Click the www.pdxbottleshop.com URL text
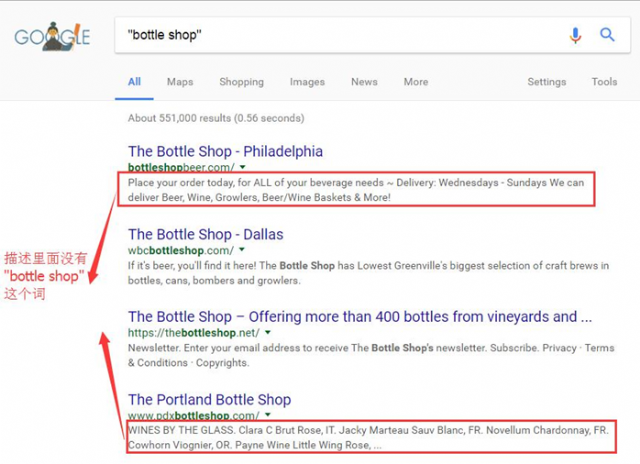The height and width of the screenshot is (464, 640). point(194,415)
